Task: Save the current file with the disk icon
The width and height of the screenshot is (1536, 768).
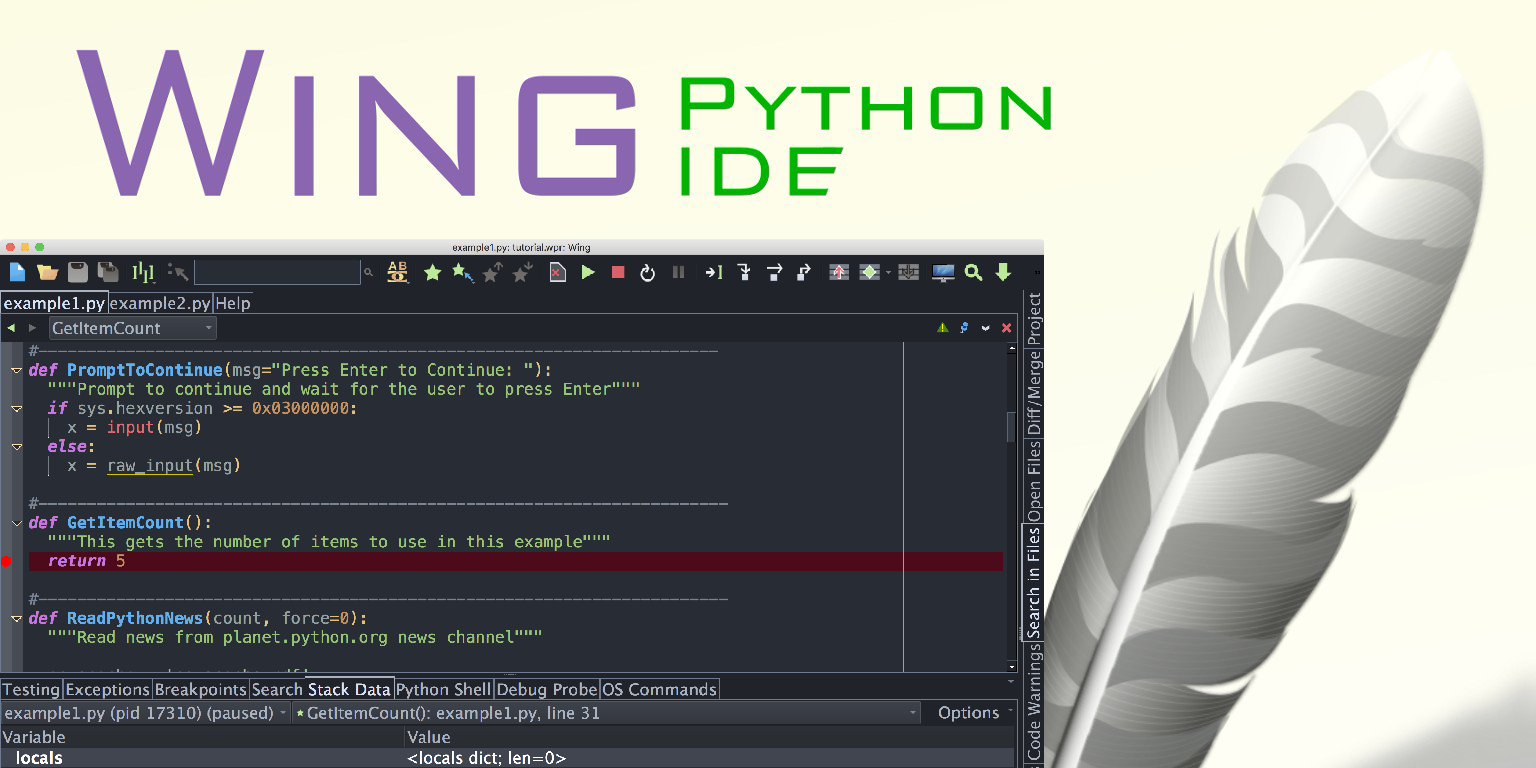Action: click(x=78, y=272)
